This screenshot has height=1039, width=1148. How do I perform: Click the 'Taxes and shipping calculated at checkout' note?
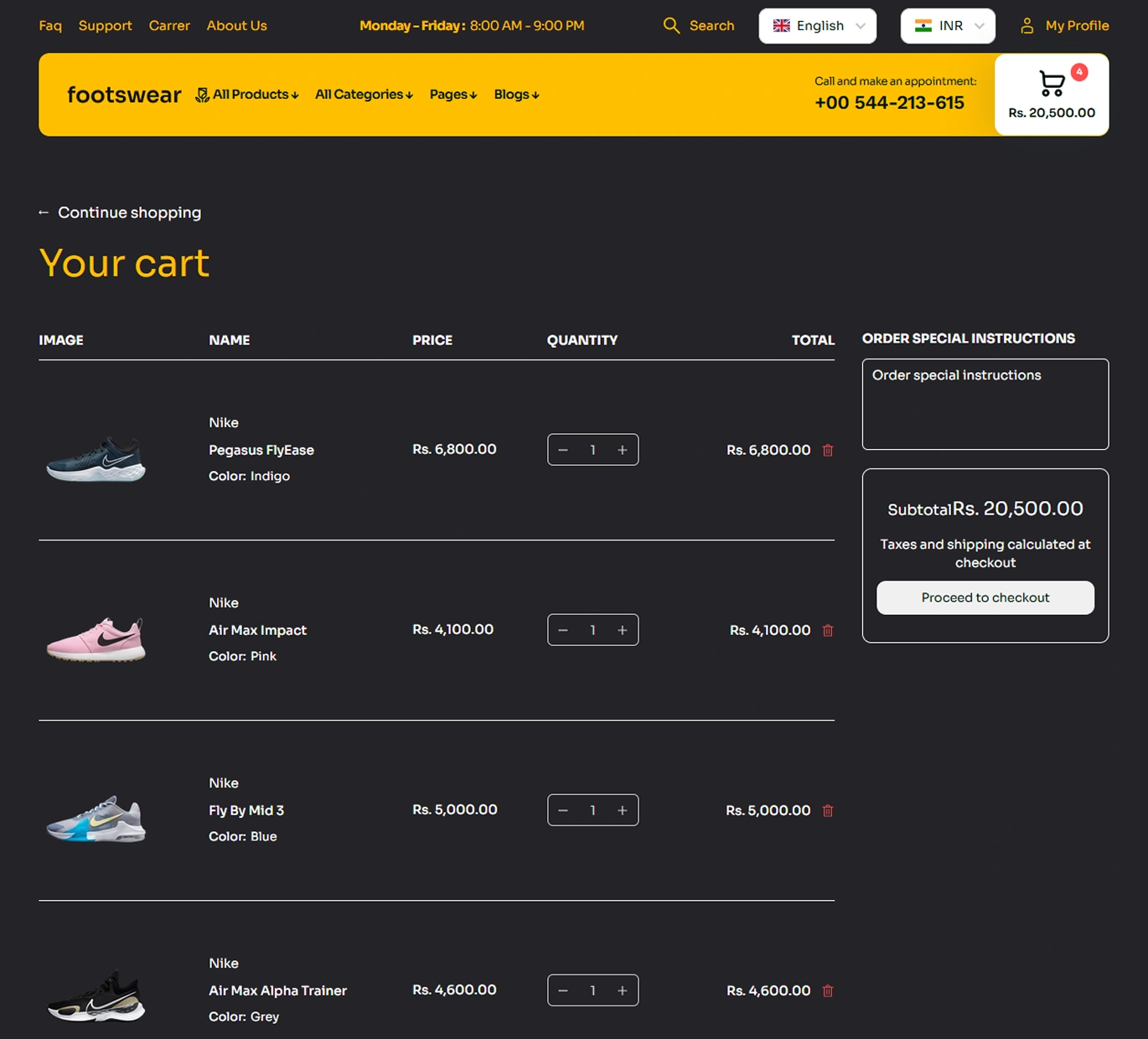pos(985,553)
